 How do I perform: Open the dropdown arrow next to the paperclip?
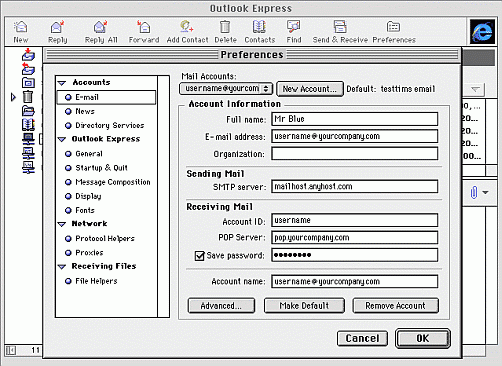point(485,192)
